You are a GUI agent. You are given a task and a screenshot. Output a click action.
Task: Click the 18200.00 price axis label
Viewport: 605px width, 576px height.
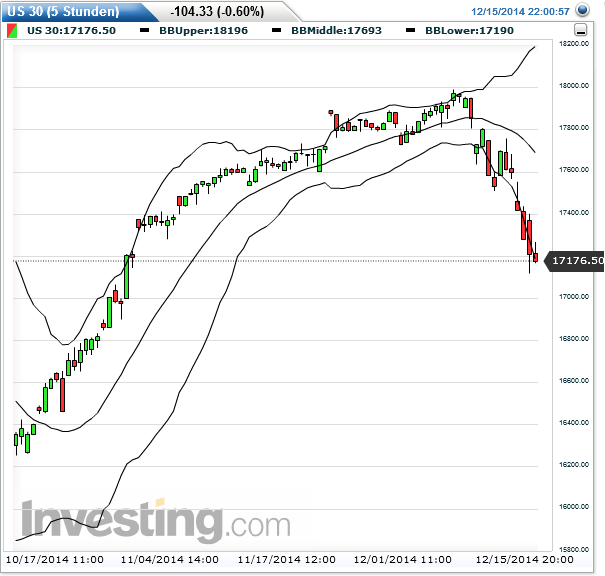point(574,44)
